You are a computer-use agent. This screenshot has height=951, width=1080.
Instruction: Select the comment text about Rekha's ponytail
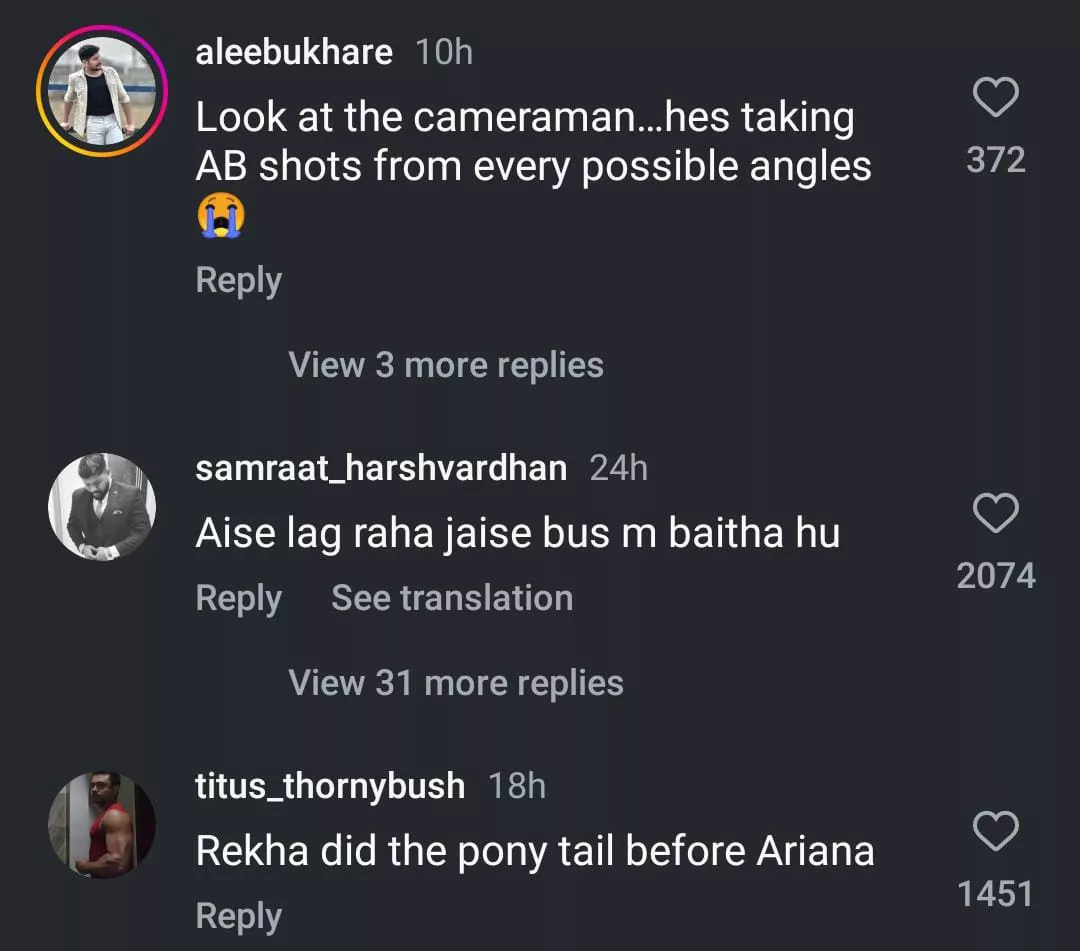tap(535, 852)
